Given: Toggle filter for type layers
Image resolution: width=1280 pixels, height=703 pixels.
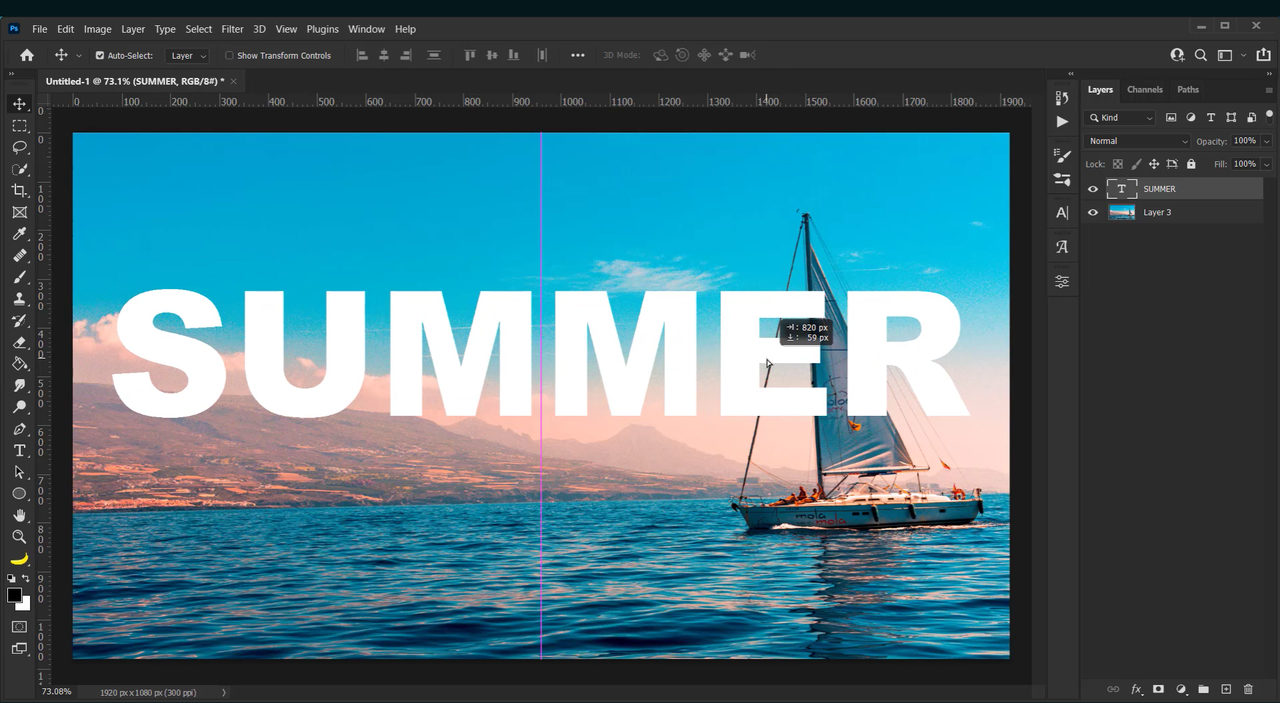Looking at the screenshot, I should (x=1211, y=118).
